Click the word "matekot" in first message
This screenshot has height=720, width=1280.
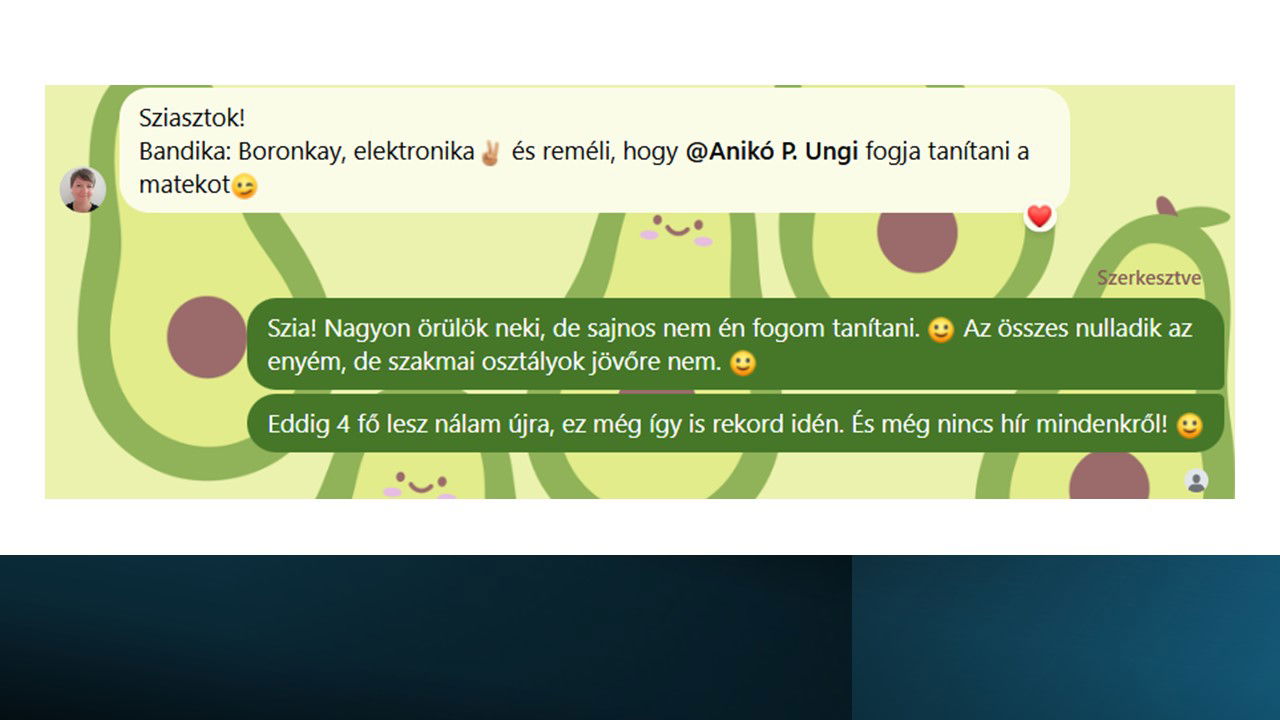tap(184, 186)
